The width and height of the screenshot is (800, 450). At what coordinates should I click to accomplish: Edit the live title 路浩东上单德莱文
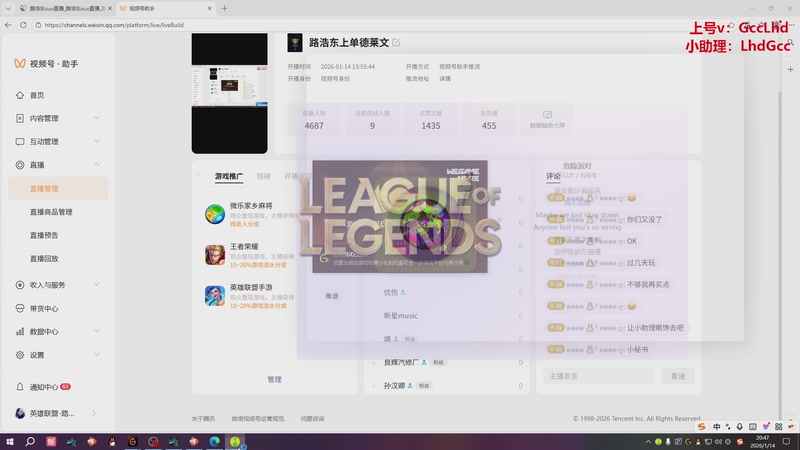click(x=396, y=43)
